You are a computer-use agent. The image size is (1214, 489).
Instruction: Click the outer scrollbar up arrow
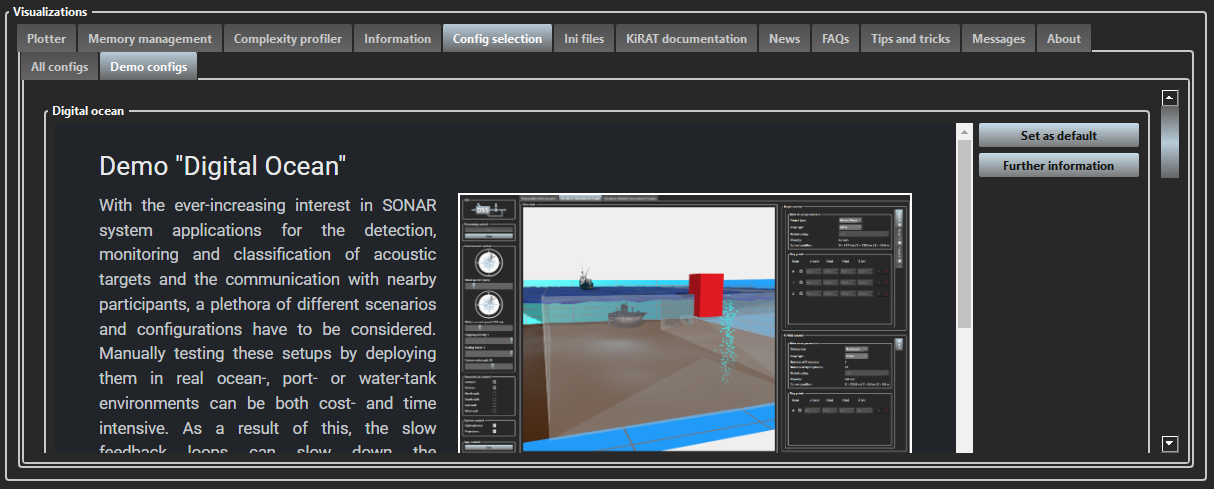pyautogui.click(x=1170, y=98)
